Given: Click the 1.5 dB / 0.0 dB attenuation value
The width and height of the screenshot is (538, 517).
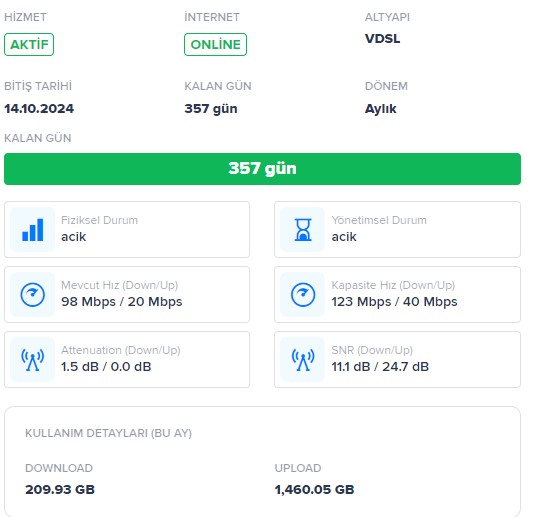Looking at the screenshot, I should pyautogui.click(x=106, y=367).
